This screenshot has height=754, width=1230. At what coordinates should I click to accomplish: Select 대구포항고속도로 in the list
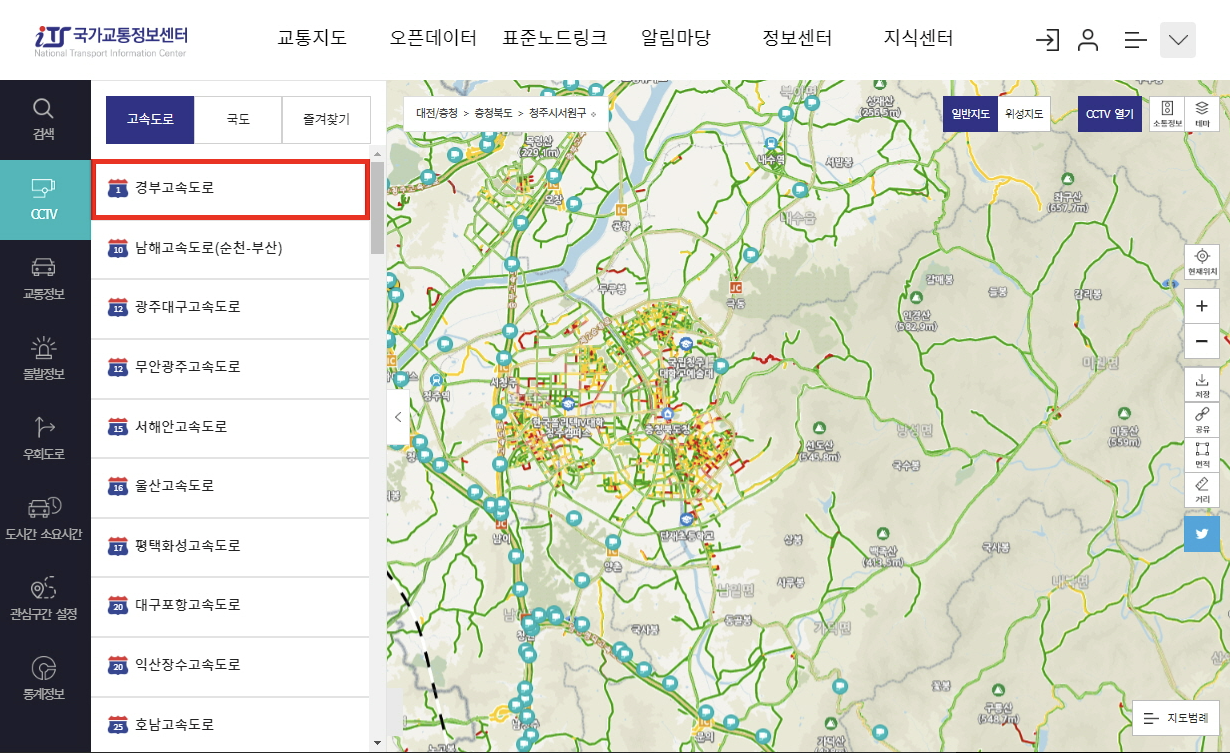[x=230, y=605]
